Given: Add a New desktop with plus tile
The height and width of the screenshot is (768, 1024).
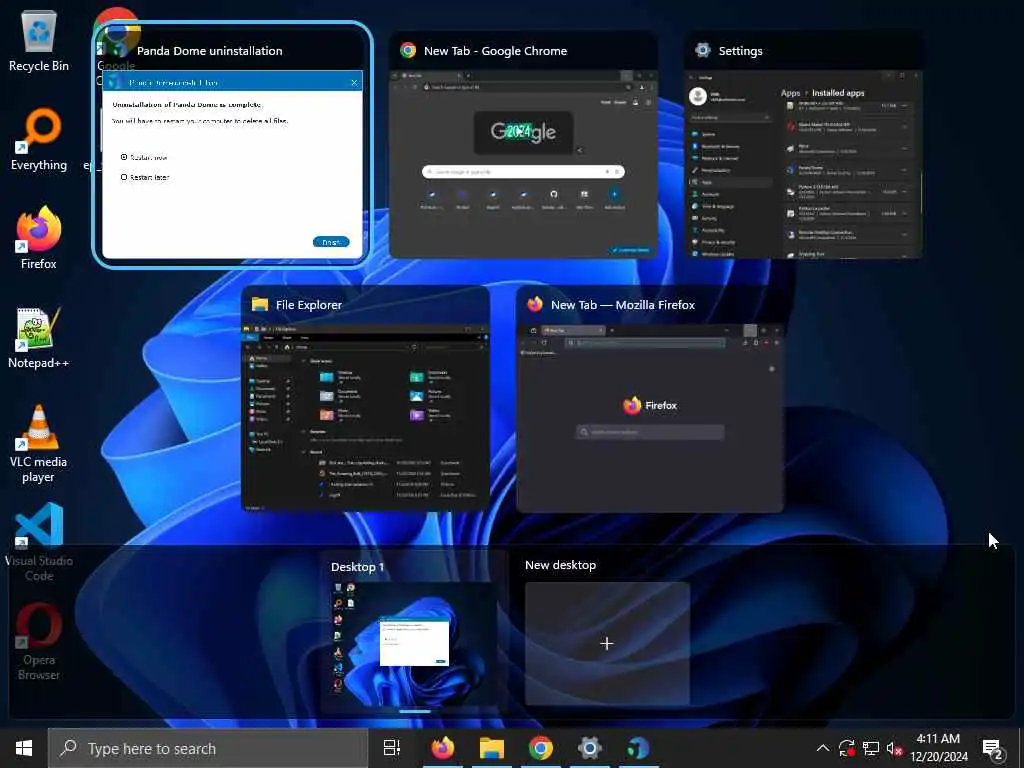Looking at the screenshot, I should pos(607,644).
